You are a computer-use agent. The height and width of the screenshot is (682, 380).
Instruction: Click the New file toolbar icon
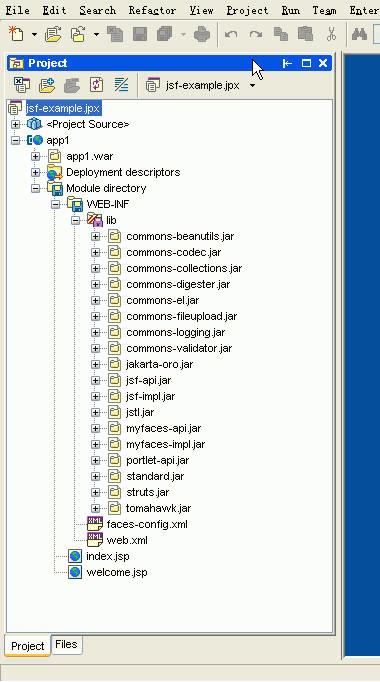tap(16, 33)
